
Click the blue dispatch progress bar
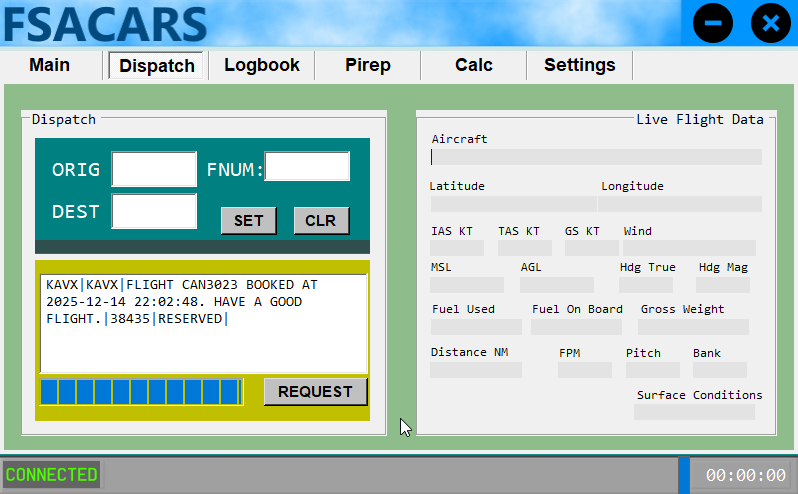141,391
